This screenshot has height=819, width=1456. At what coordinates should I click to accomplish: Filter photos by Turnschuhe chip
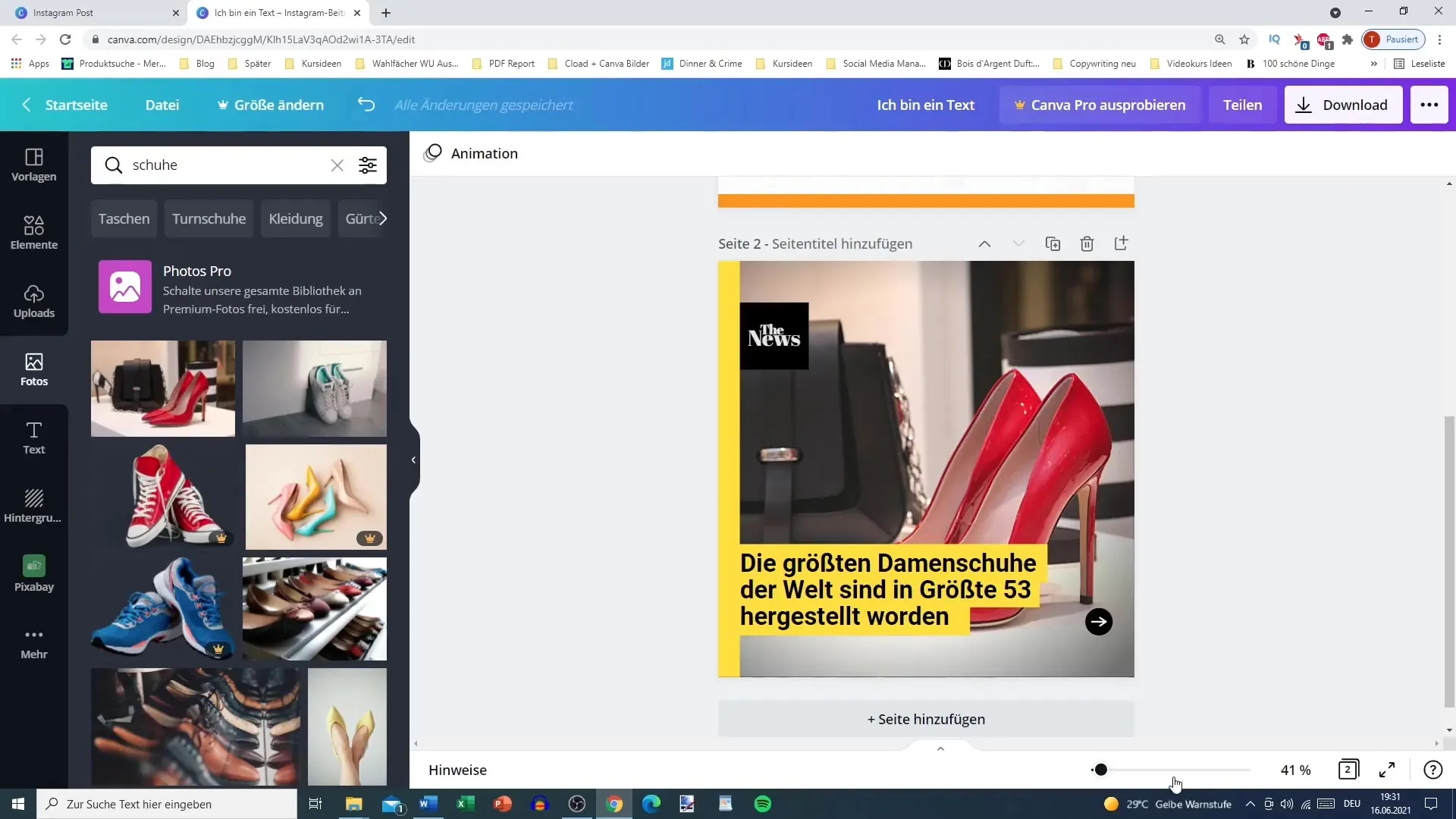click(x=209, y=218)
